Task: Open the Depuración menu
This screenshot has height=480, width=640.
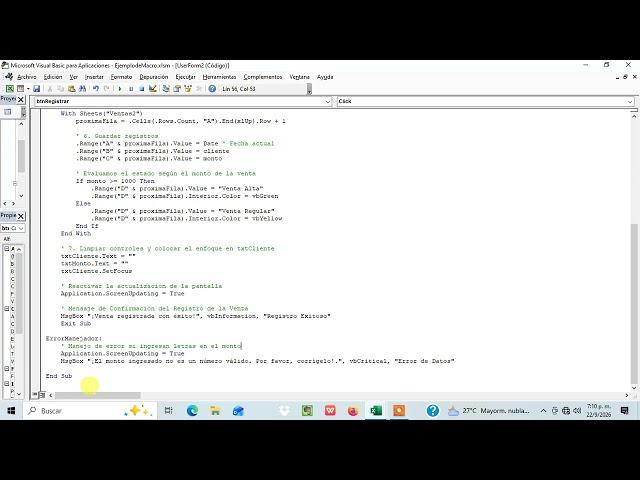Action: pyautogui.click(x=154, y=77)
